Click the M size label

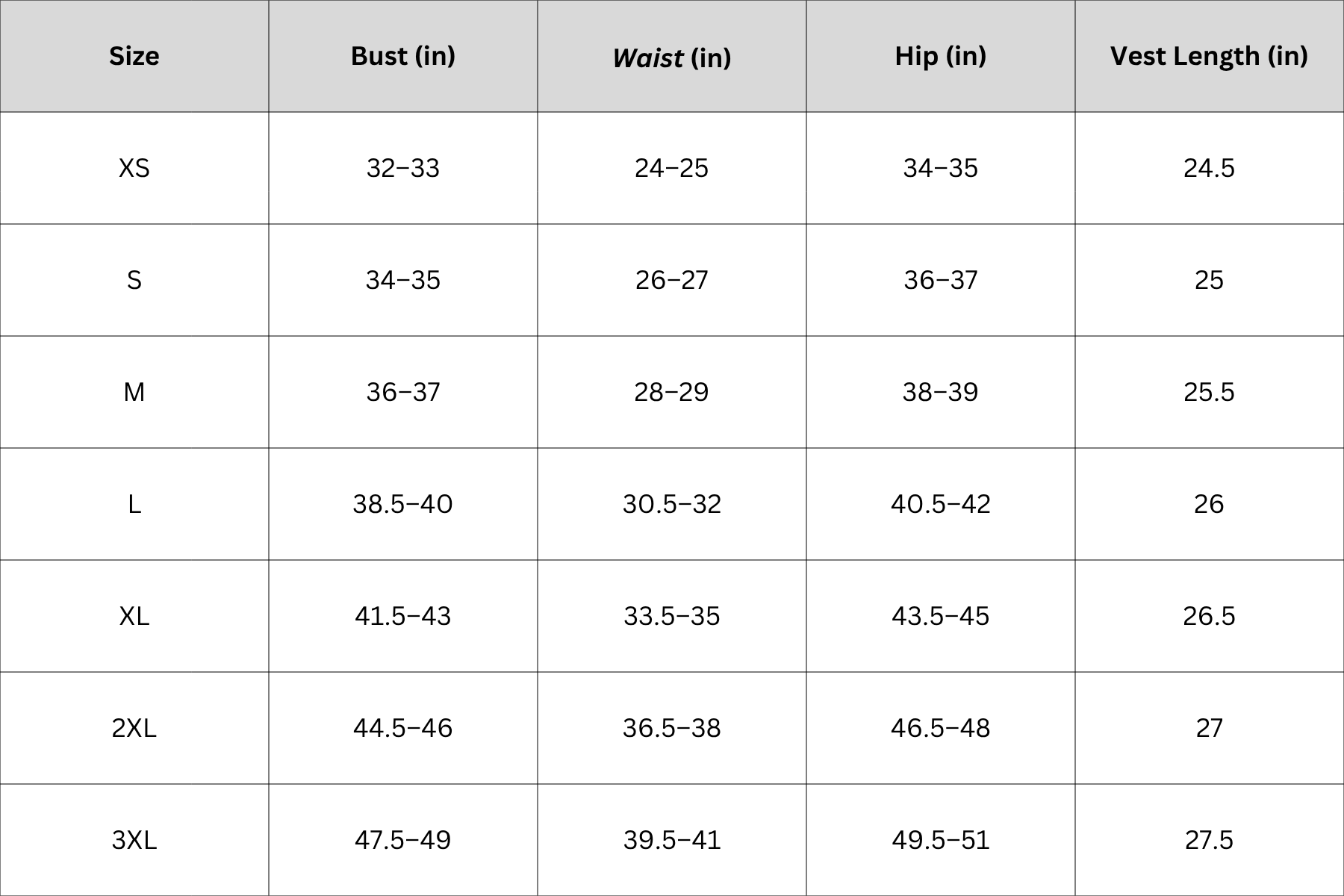coord(134,392)
